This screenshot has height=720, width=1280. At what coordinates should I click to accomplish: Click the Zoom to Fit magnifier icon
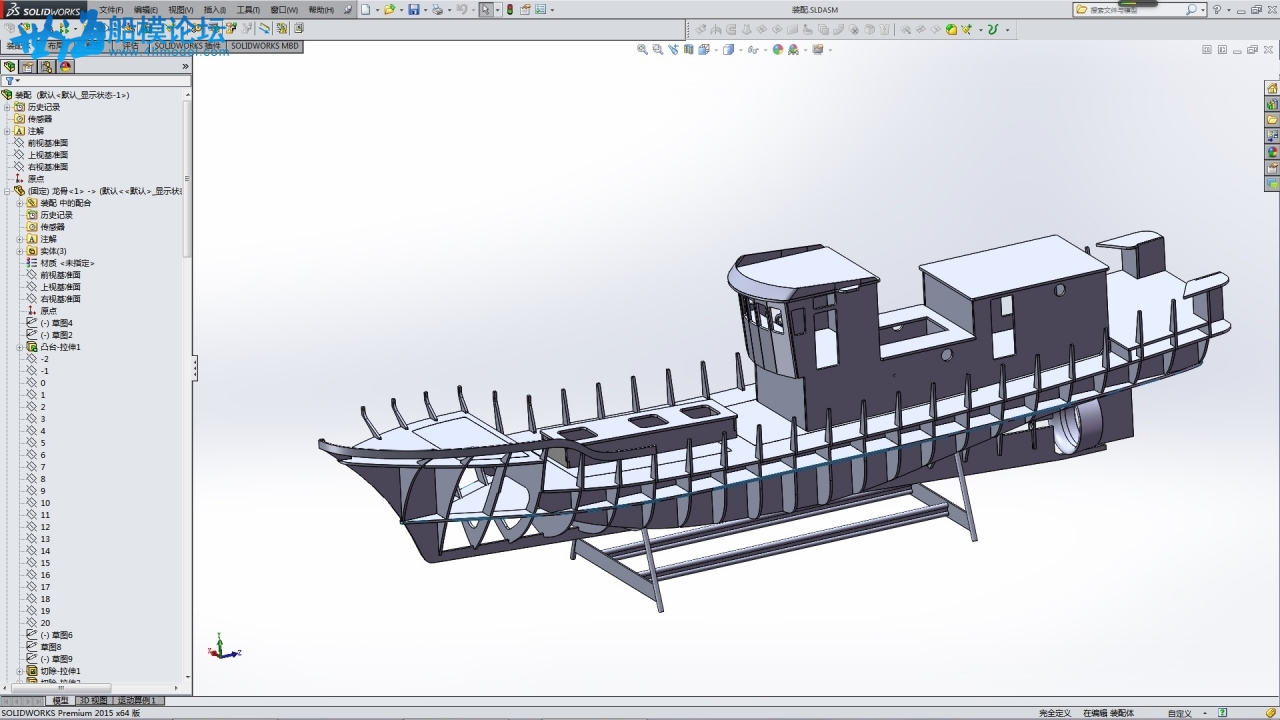(x=642, y=49)
